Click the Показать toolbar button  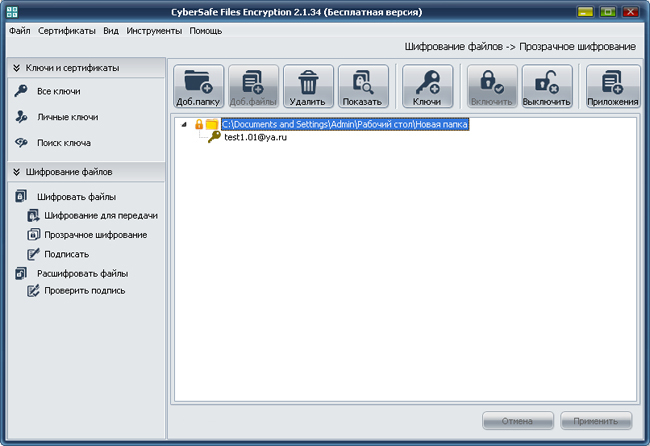(363, 86)
